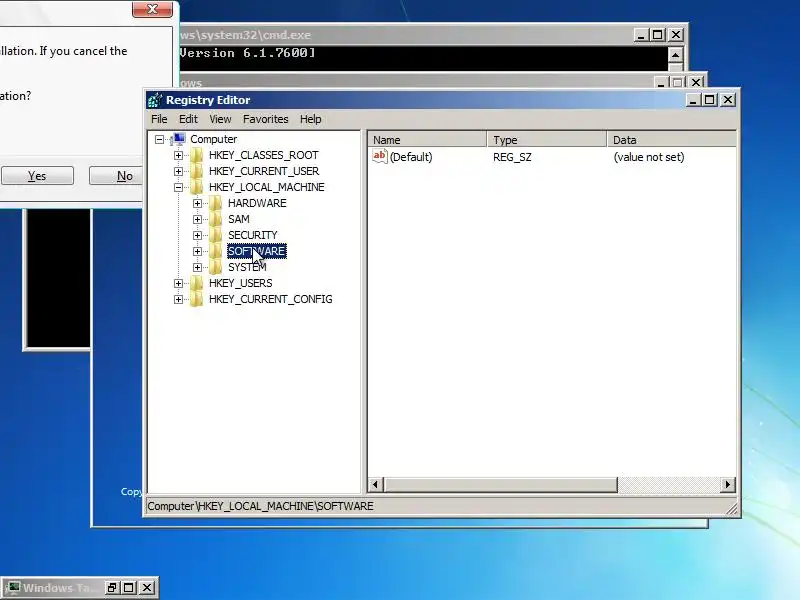Click the HKEY_LOCAL_MACHINE folder icon

tap(196, 187)
